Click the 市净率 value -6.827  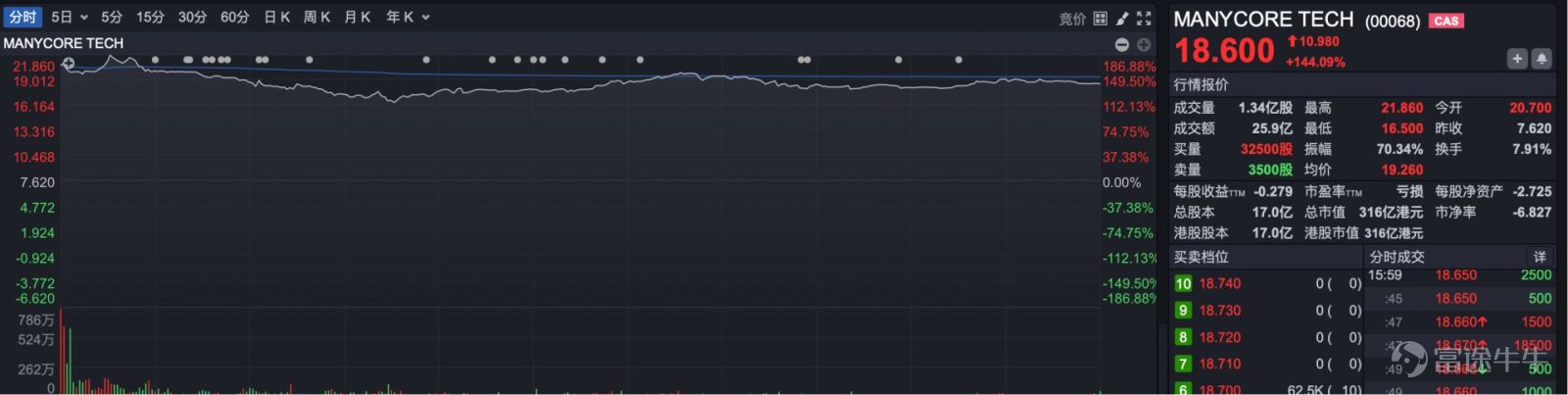[x=1532, y=212]
